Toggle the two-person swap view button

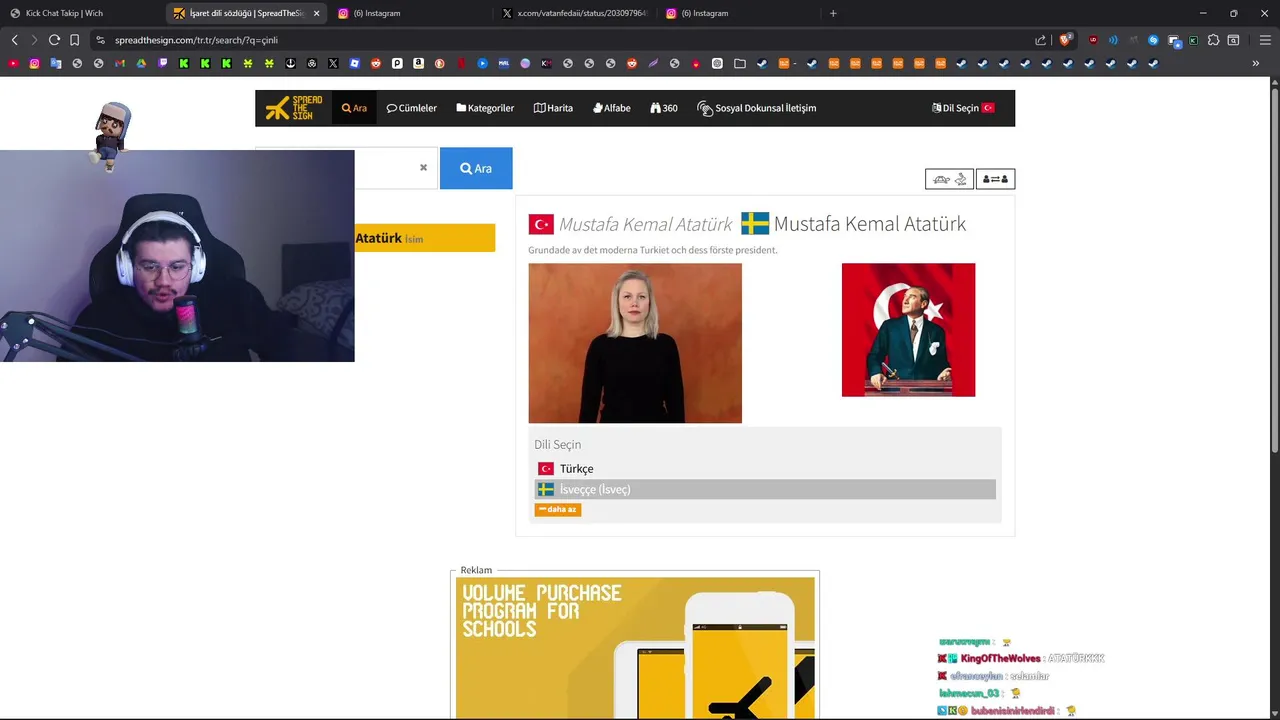click(995, 179)
